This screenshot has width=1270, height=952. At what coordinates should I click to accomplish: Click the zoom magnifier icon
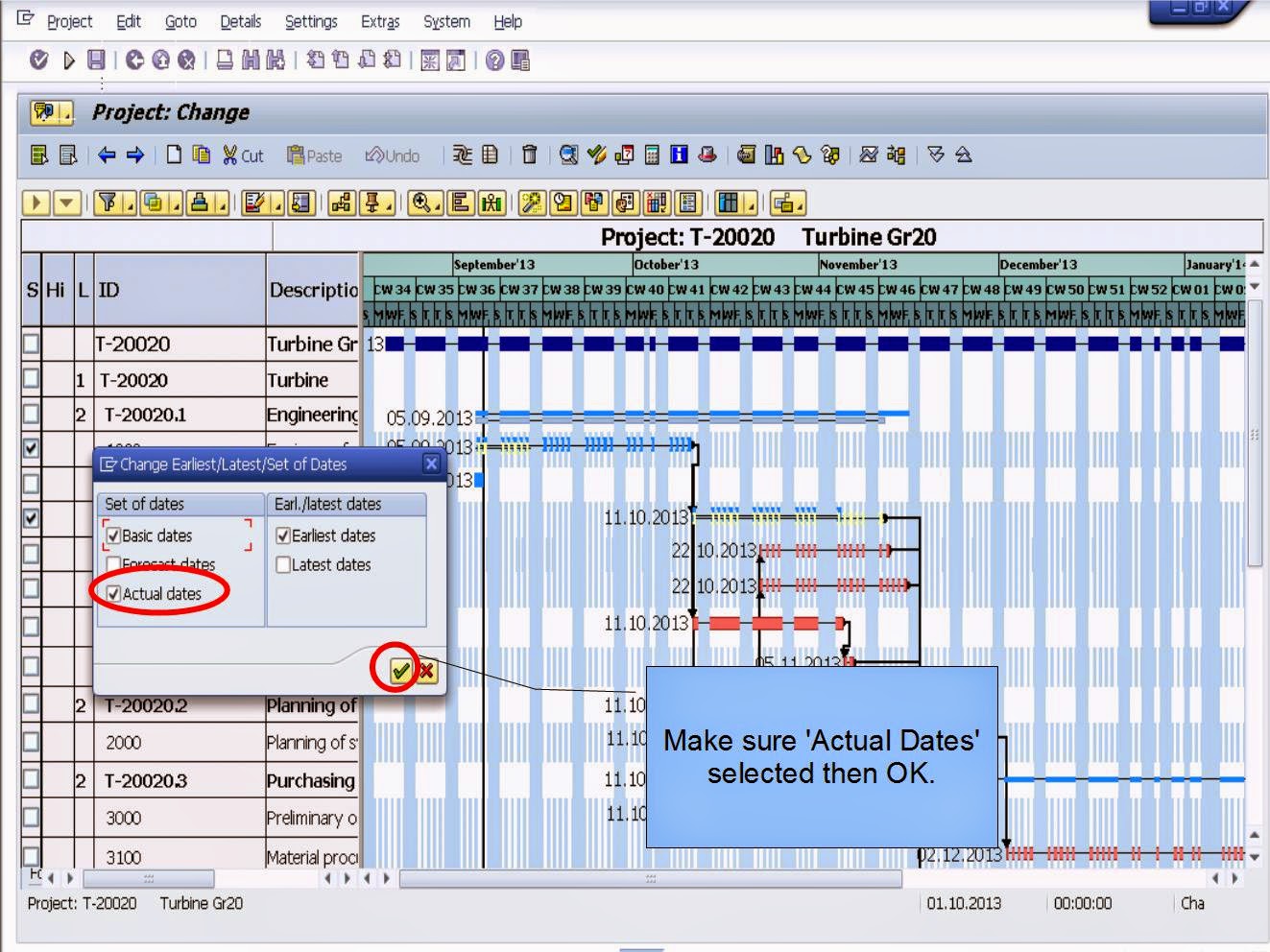coord(421,202)
